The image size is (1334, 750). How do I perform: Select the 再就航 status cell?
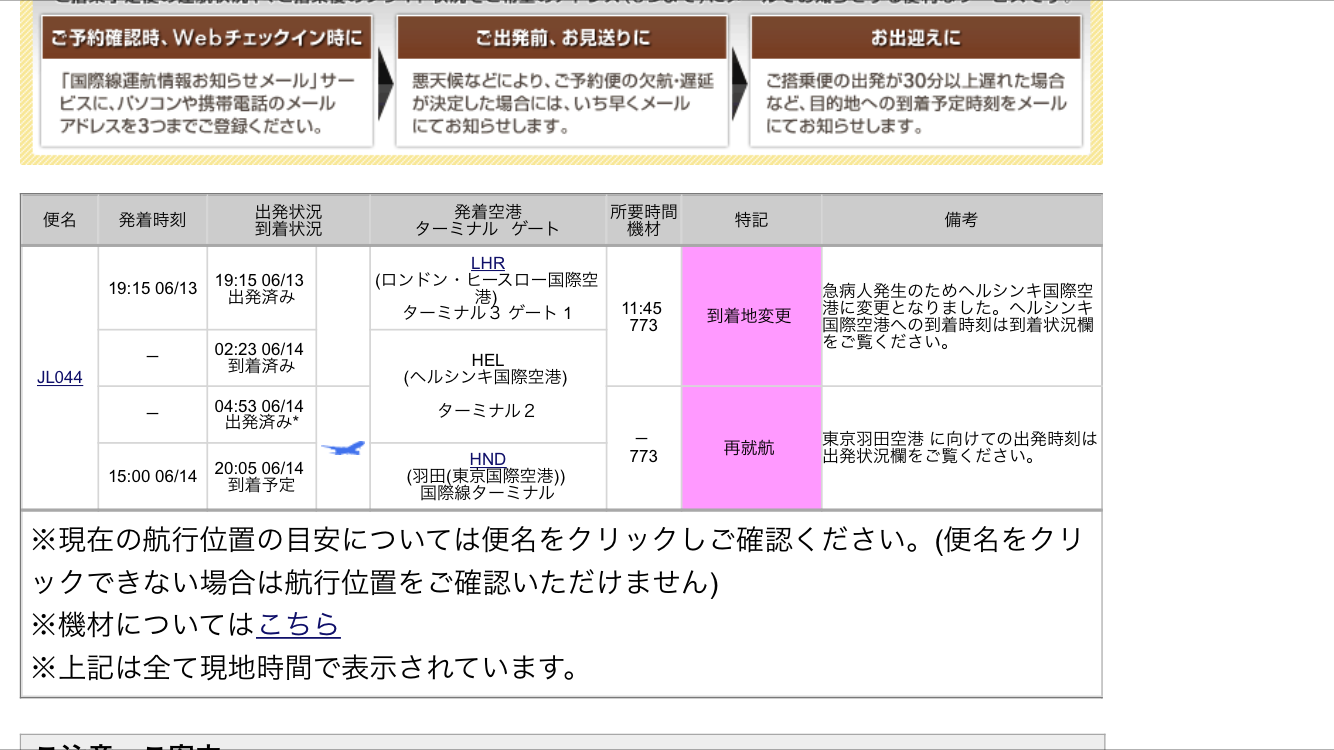[751, 448]
